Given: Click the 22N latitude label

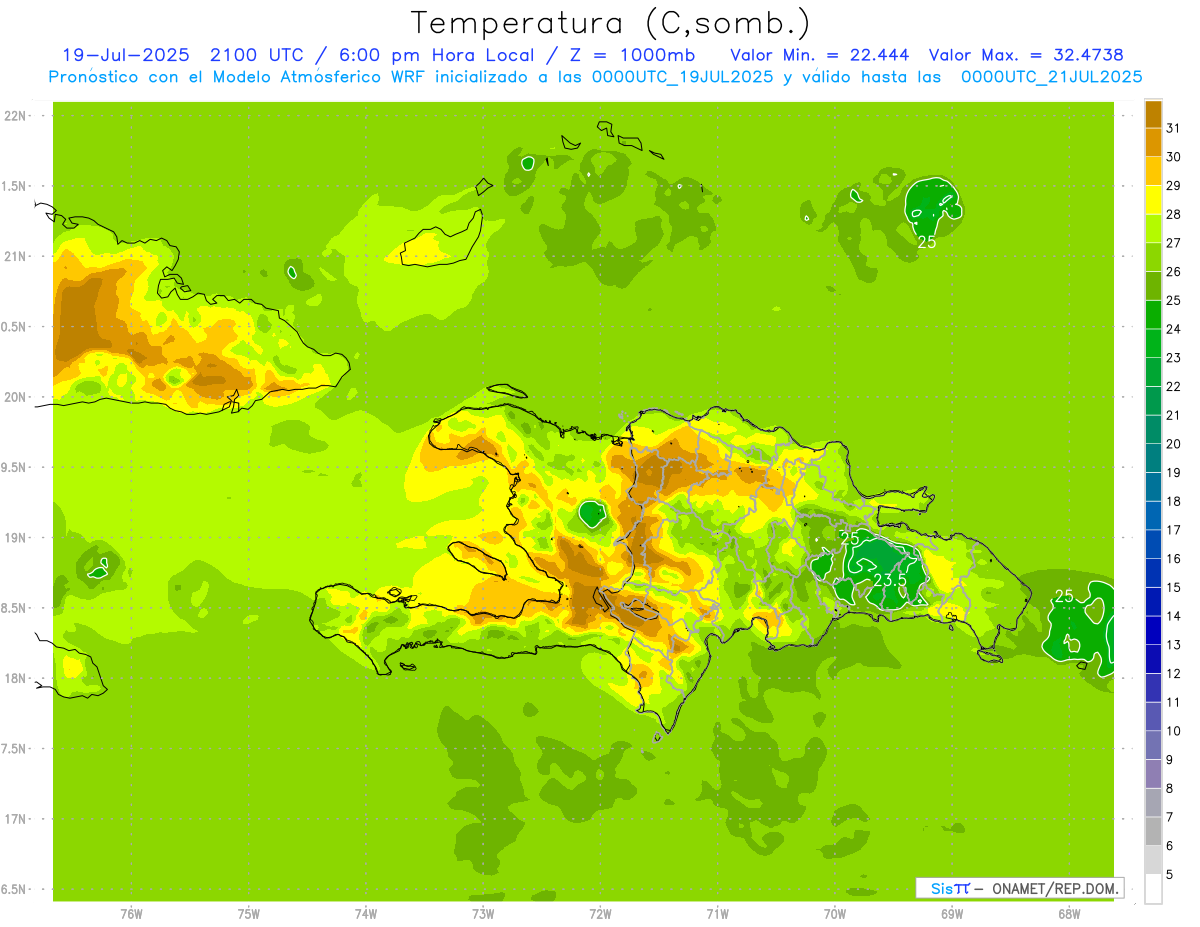Looking at the screenshot, I should coord(17,116).
